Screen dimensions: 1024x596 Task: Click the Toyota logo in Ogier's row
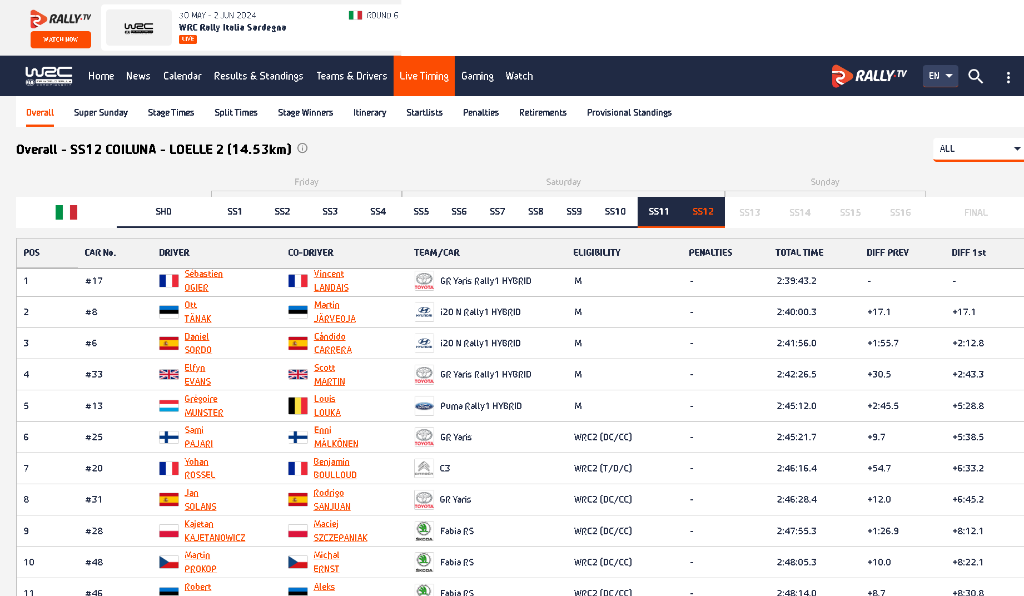coord(424,281)
